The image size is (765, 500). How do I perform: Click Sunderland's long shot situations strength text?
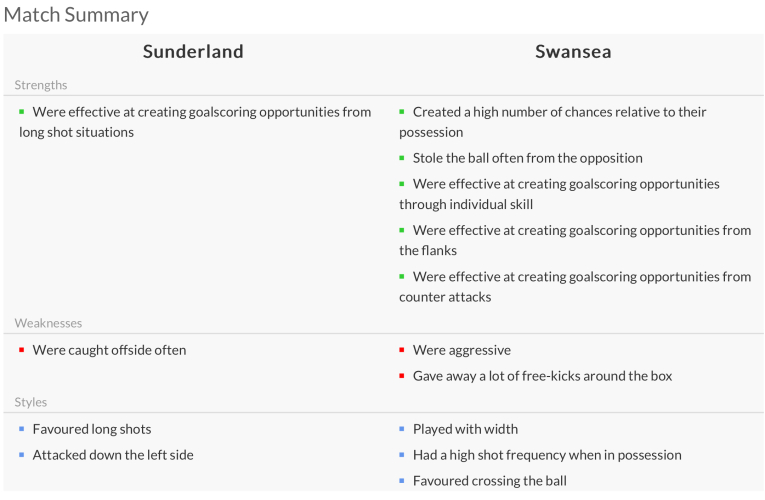click(195, 122)
